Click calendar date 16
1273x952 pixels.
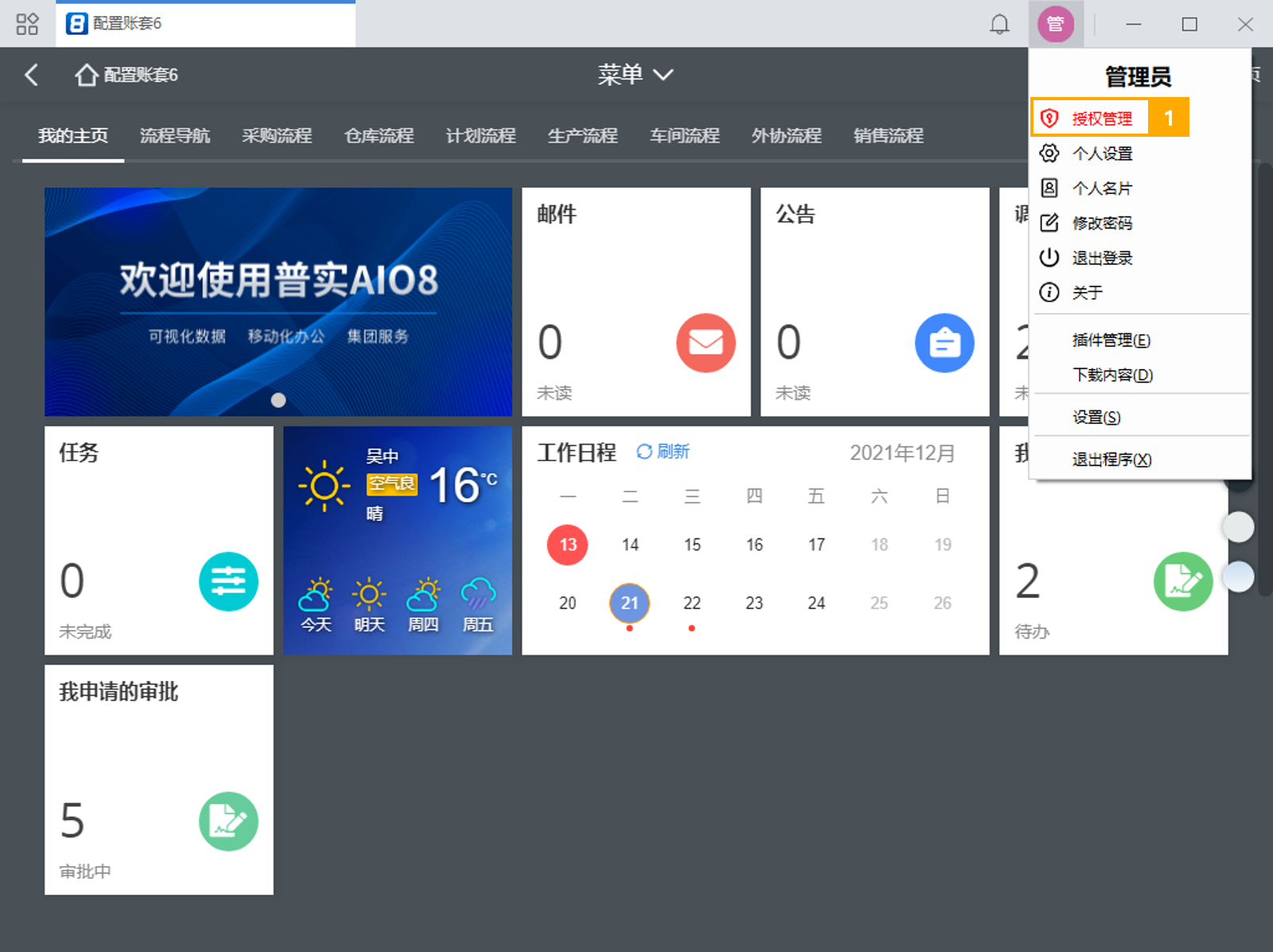754,545
